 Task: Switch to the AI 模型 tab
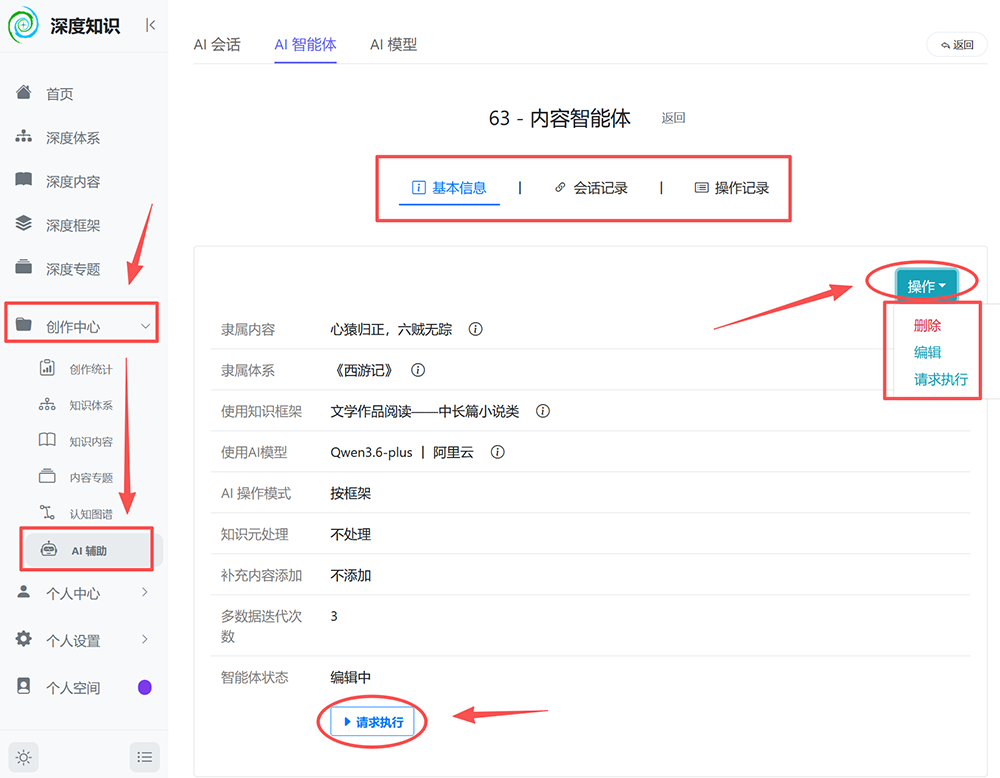click(x=393, y=45)
